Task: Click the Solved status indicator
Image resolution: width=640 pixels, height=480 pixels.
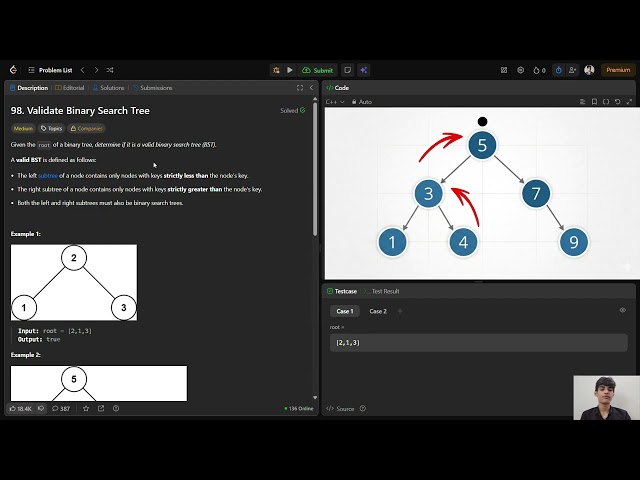Action: tap(293, 110)
